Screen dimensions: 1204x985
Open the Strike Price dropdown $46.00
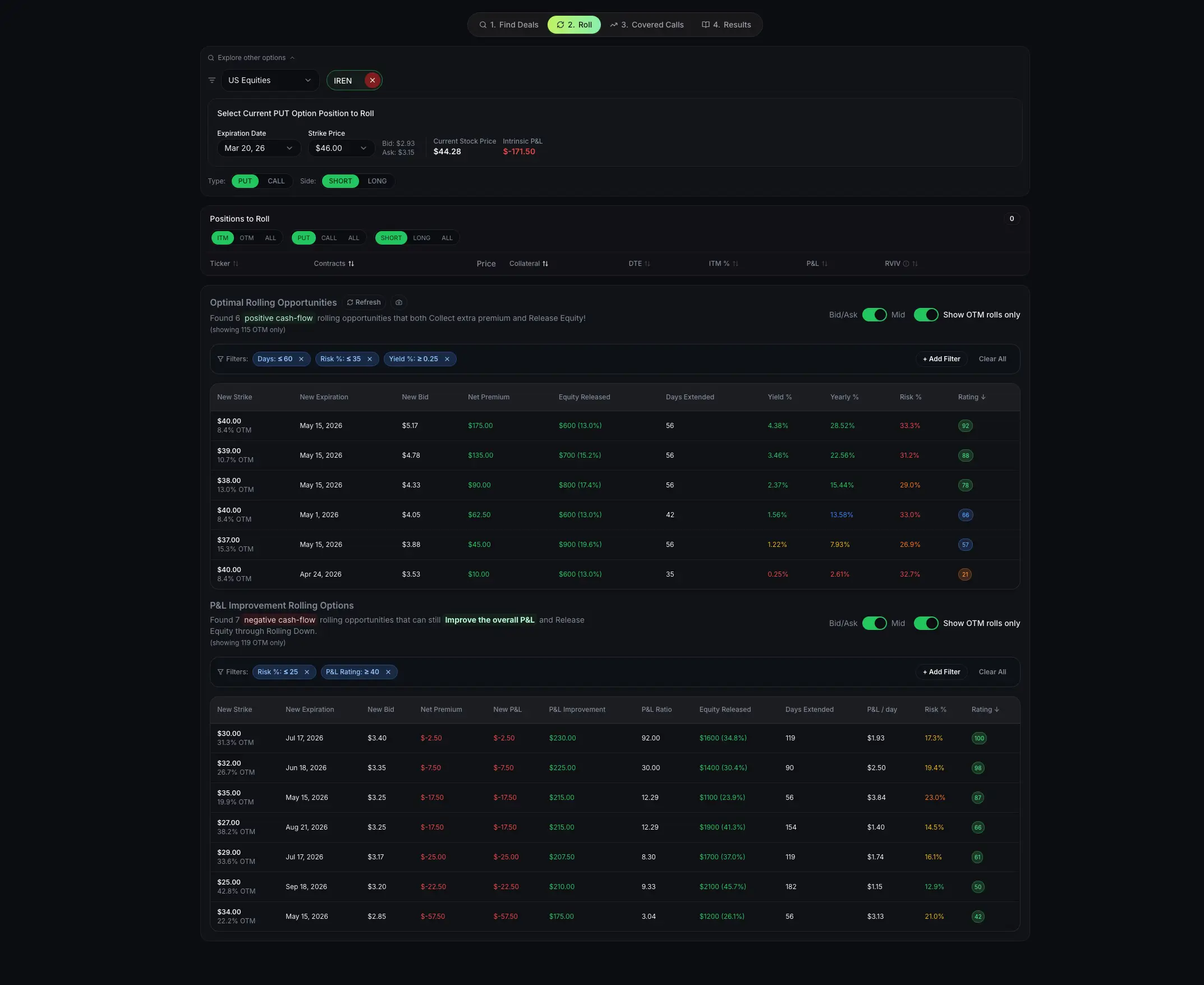click(341, 149)
